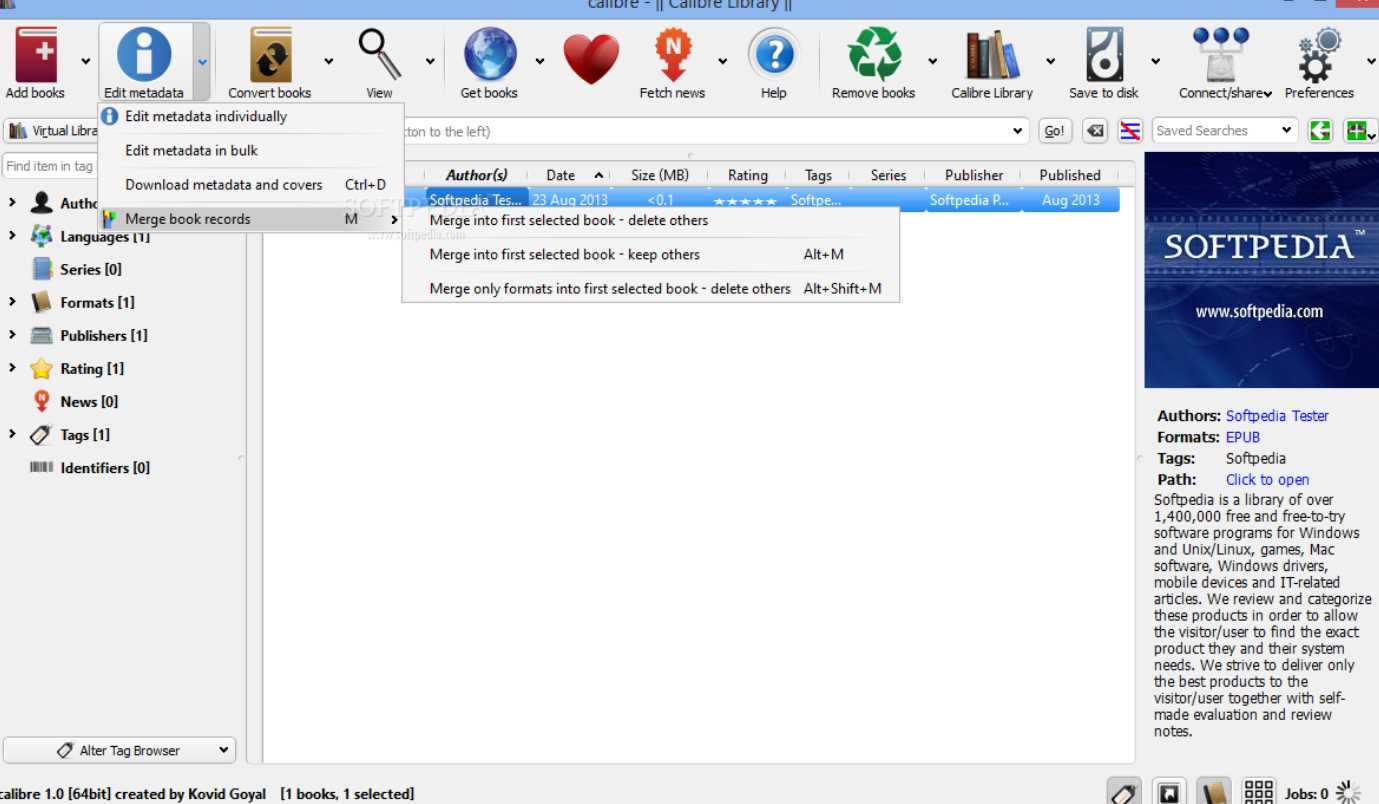The image size is (1379, 804).
Task: Open Softpedia Tester author link
Action: click(x=1277, y=416)
